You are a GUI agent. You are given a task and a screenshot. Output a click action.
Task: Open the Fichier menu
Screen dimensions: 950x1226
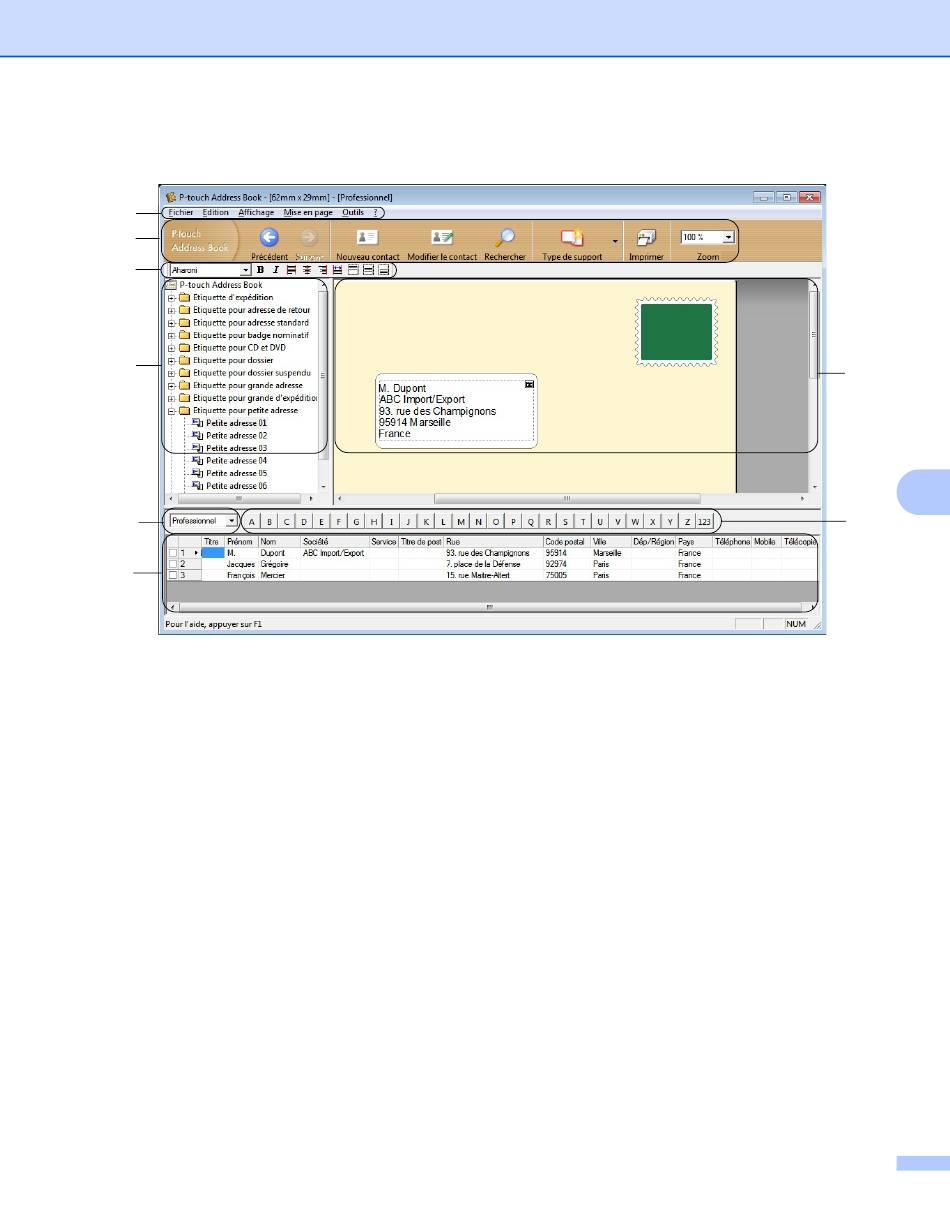point(181,212)
